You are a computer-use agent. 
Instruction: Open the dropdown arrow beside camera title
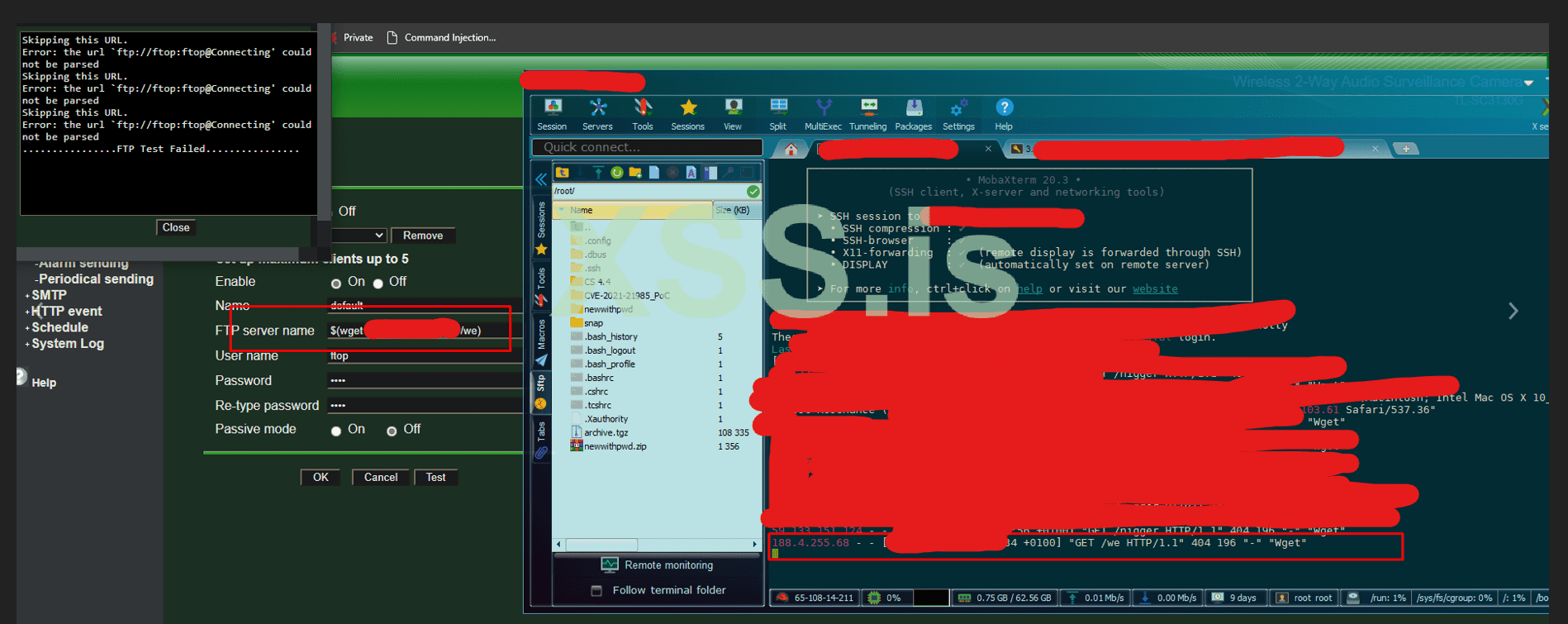1528,83
